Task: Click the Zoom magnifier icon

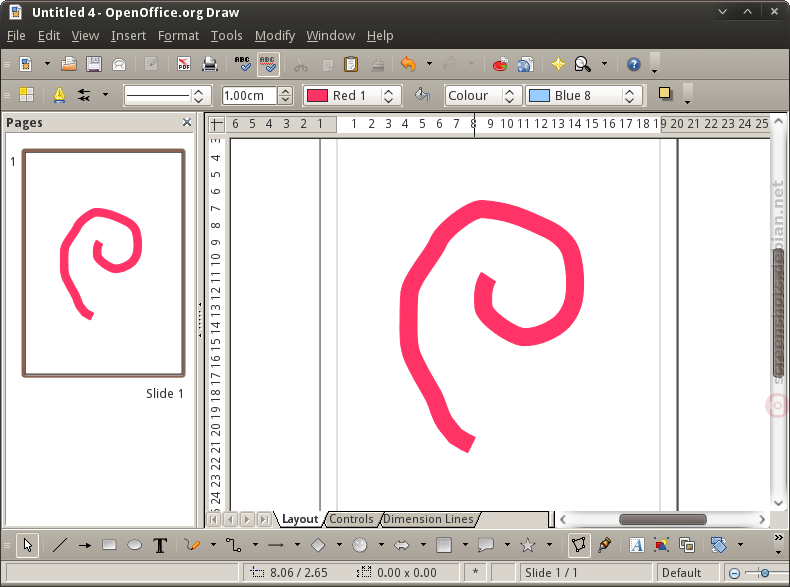Action: [x=583, y=64]
